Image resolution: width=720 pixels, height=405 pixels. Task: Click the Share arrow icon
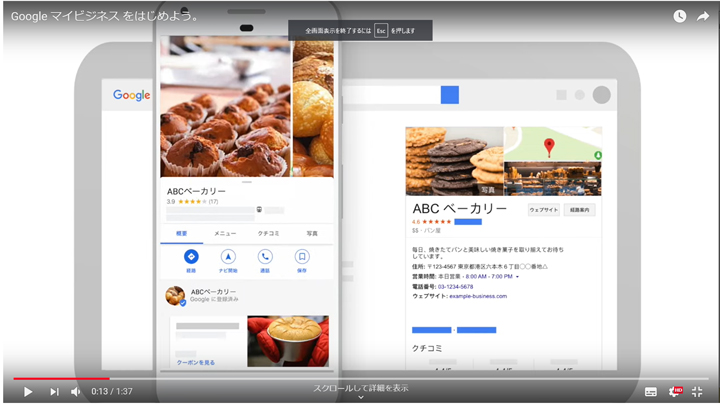[703, 17]
